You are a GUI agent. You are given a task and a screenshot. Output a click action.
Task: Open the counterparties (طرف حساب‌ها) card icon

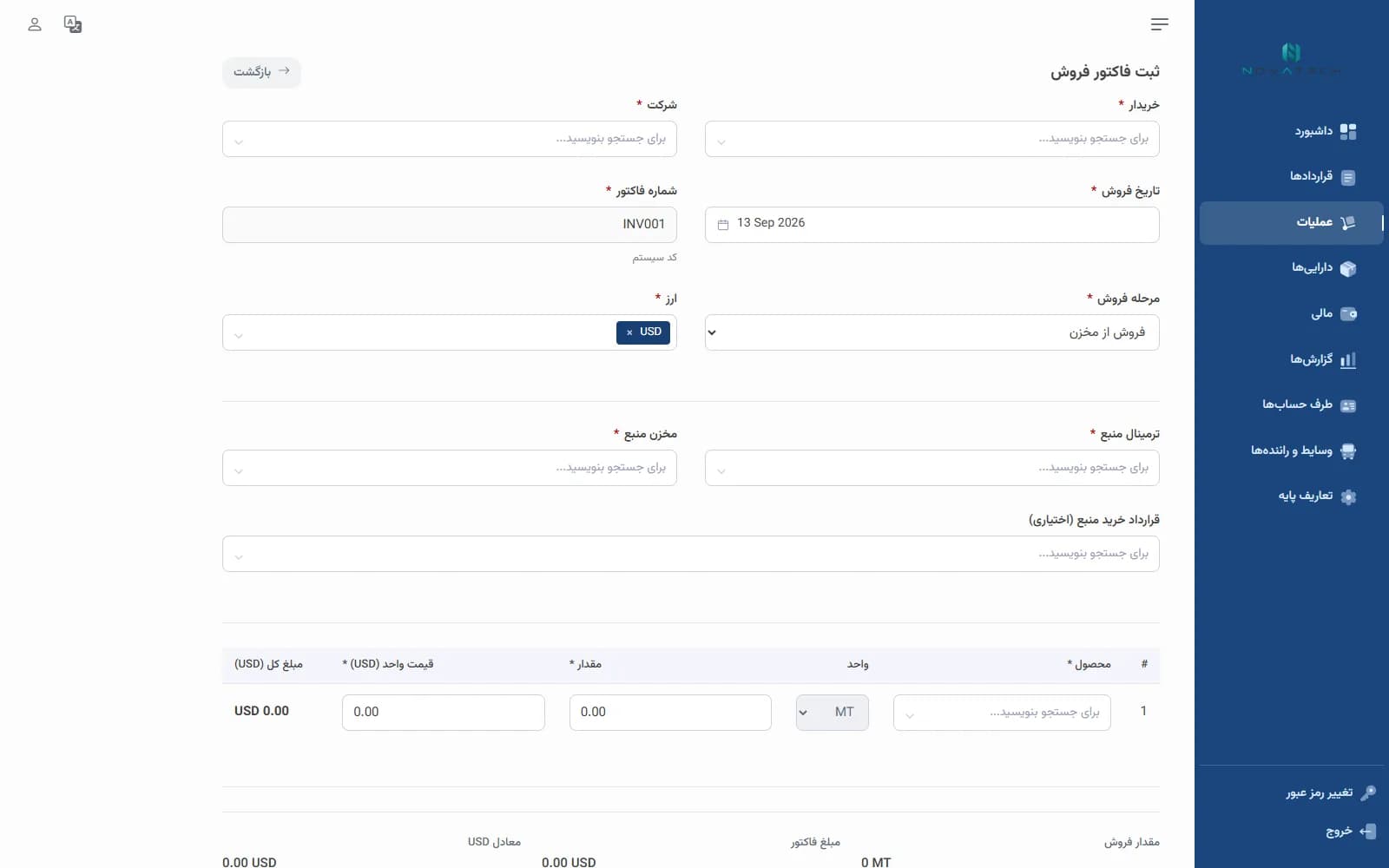pyautogui.click(x=1348, y=405)
